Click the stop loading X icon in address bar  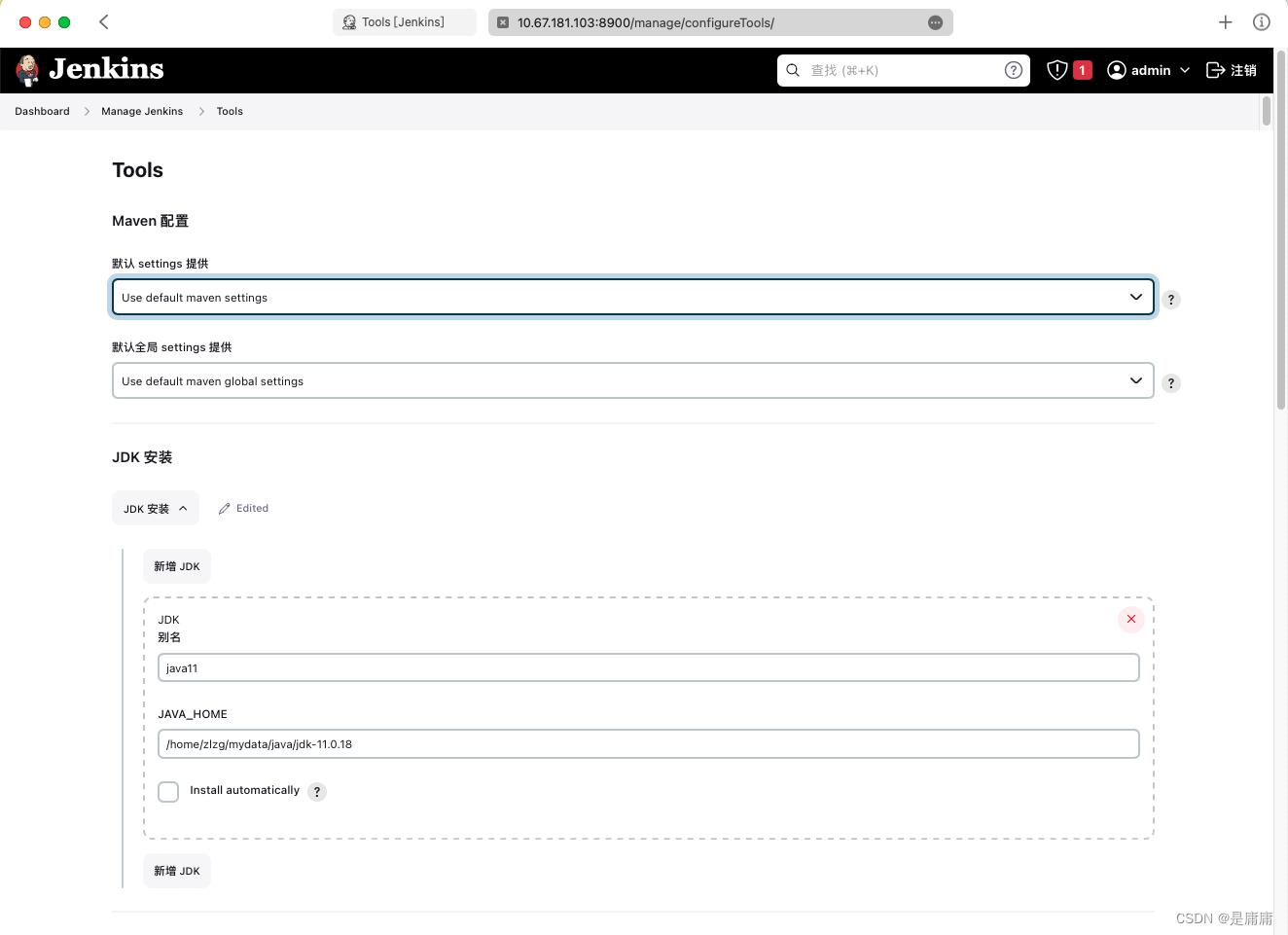(503, 22)
